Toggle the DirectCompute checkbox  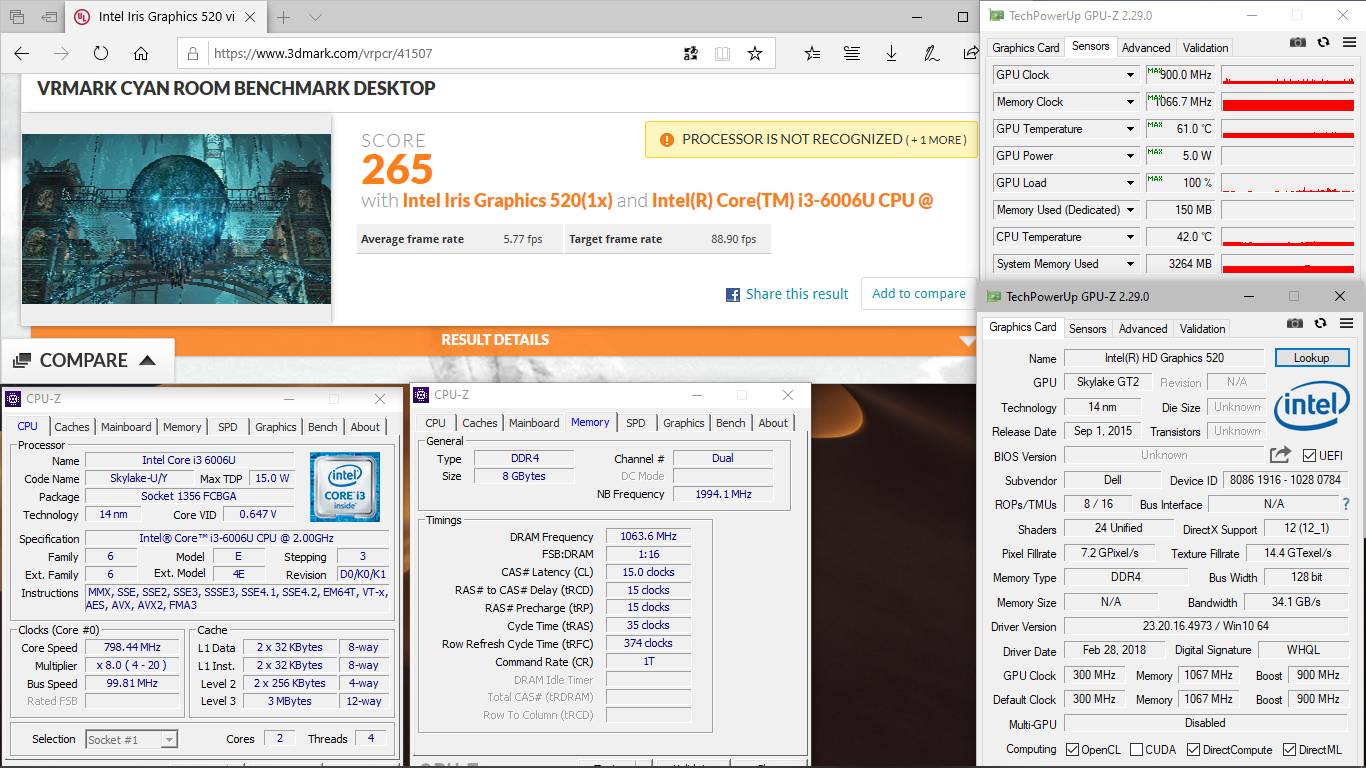pos(1193,750)
